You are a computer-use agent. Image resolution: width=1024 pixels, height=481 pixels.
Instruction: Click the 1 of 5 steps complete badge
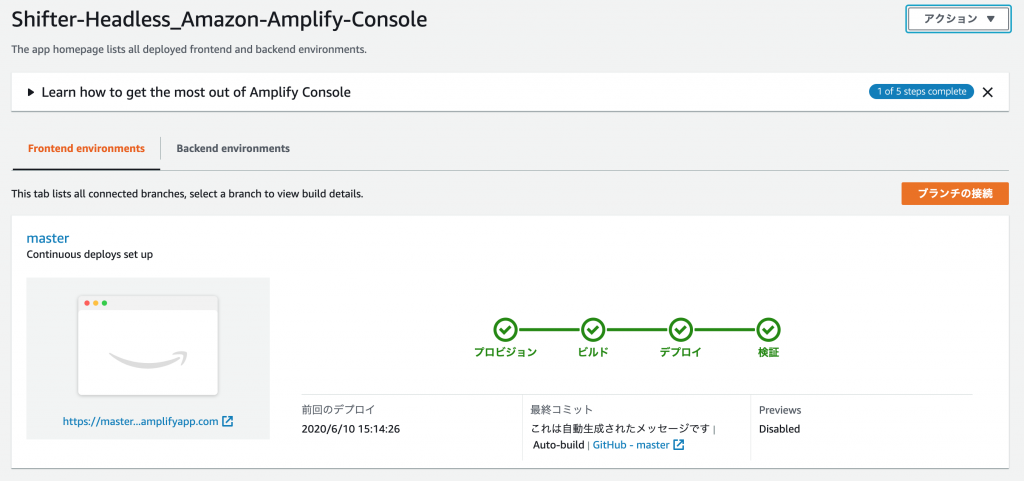pos(921,91)
